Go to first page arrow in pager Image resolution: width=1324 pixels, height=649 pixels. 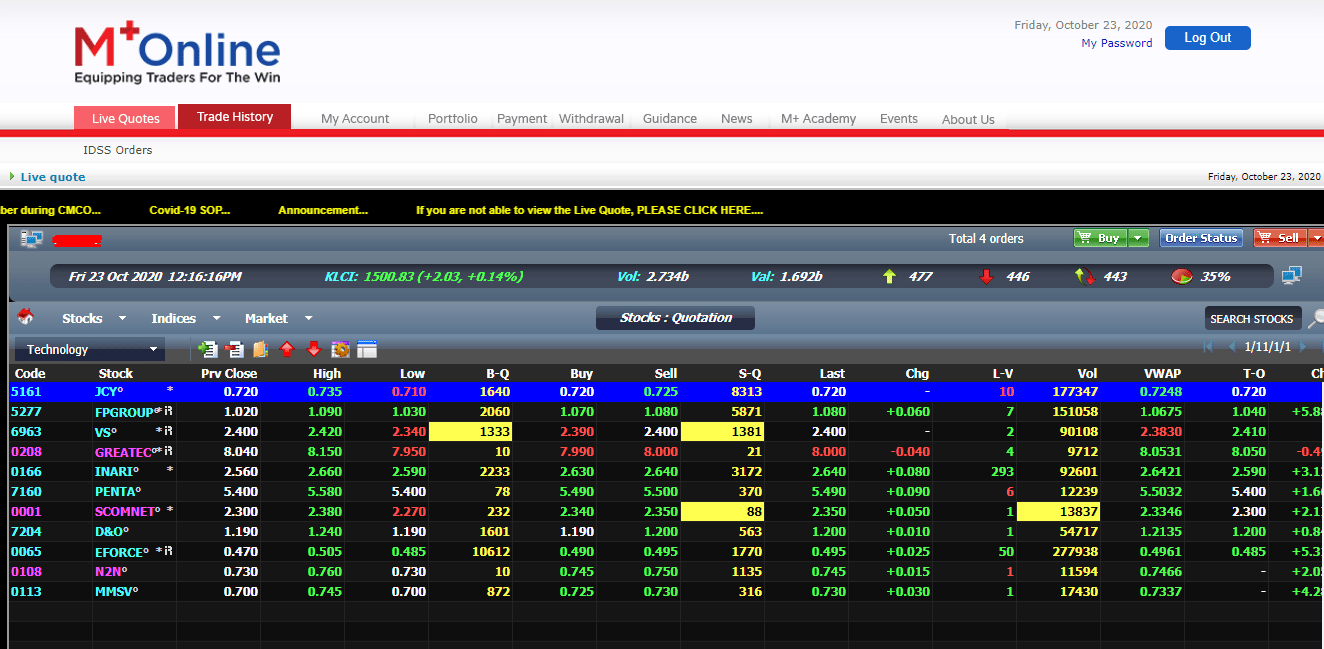point(1208,347)
